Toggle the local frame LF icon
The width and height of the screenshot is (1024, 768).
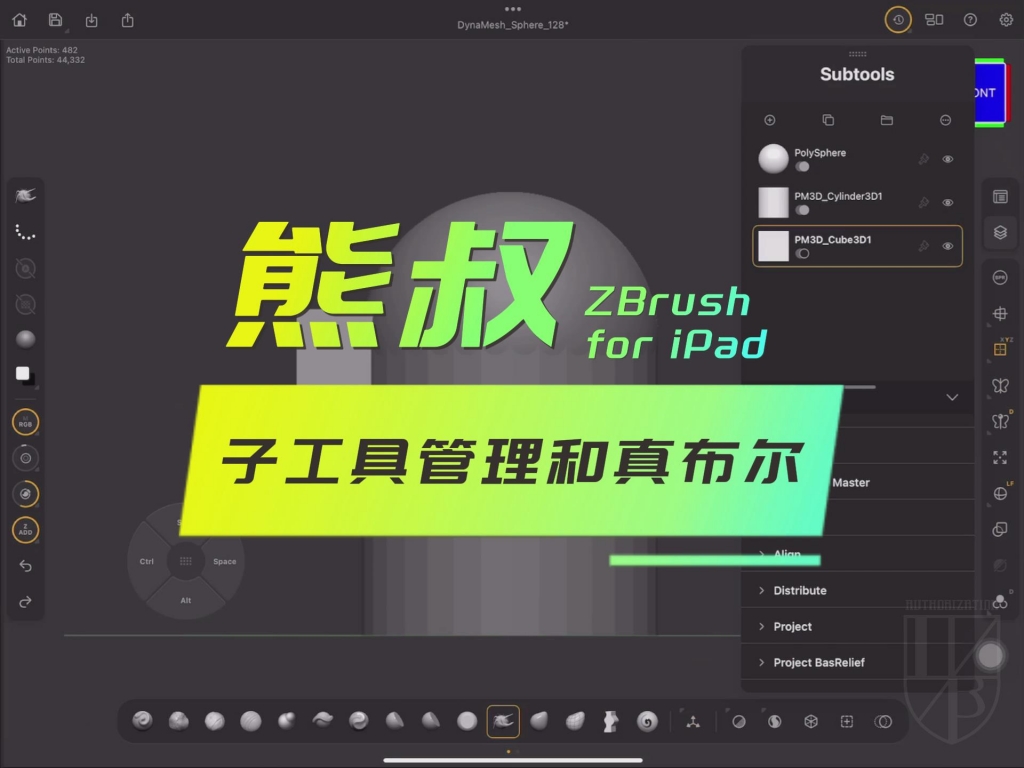(x=1000, y=493)
